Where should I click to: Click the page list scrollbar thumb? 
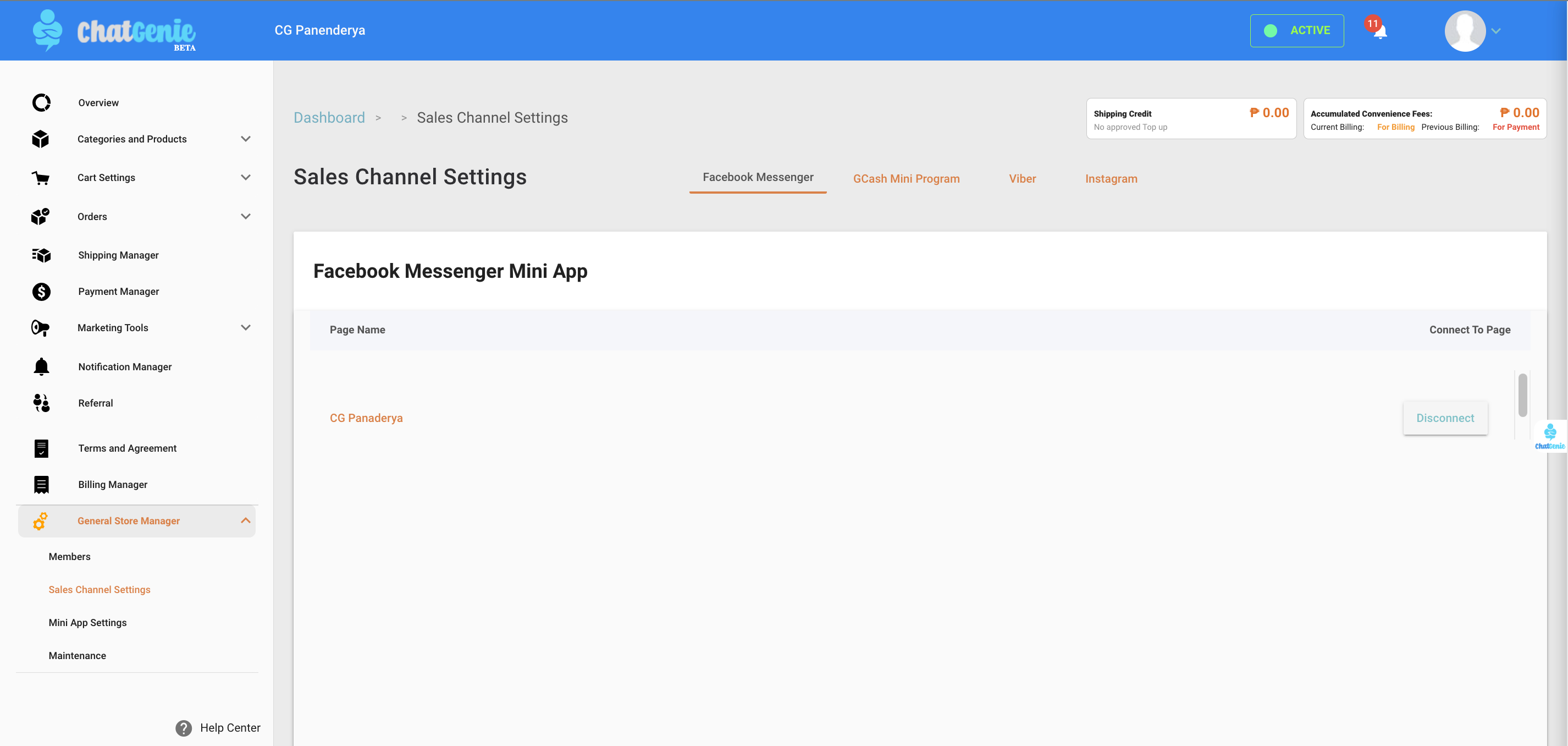click(1522, 394)
